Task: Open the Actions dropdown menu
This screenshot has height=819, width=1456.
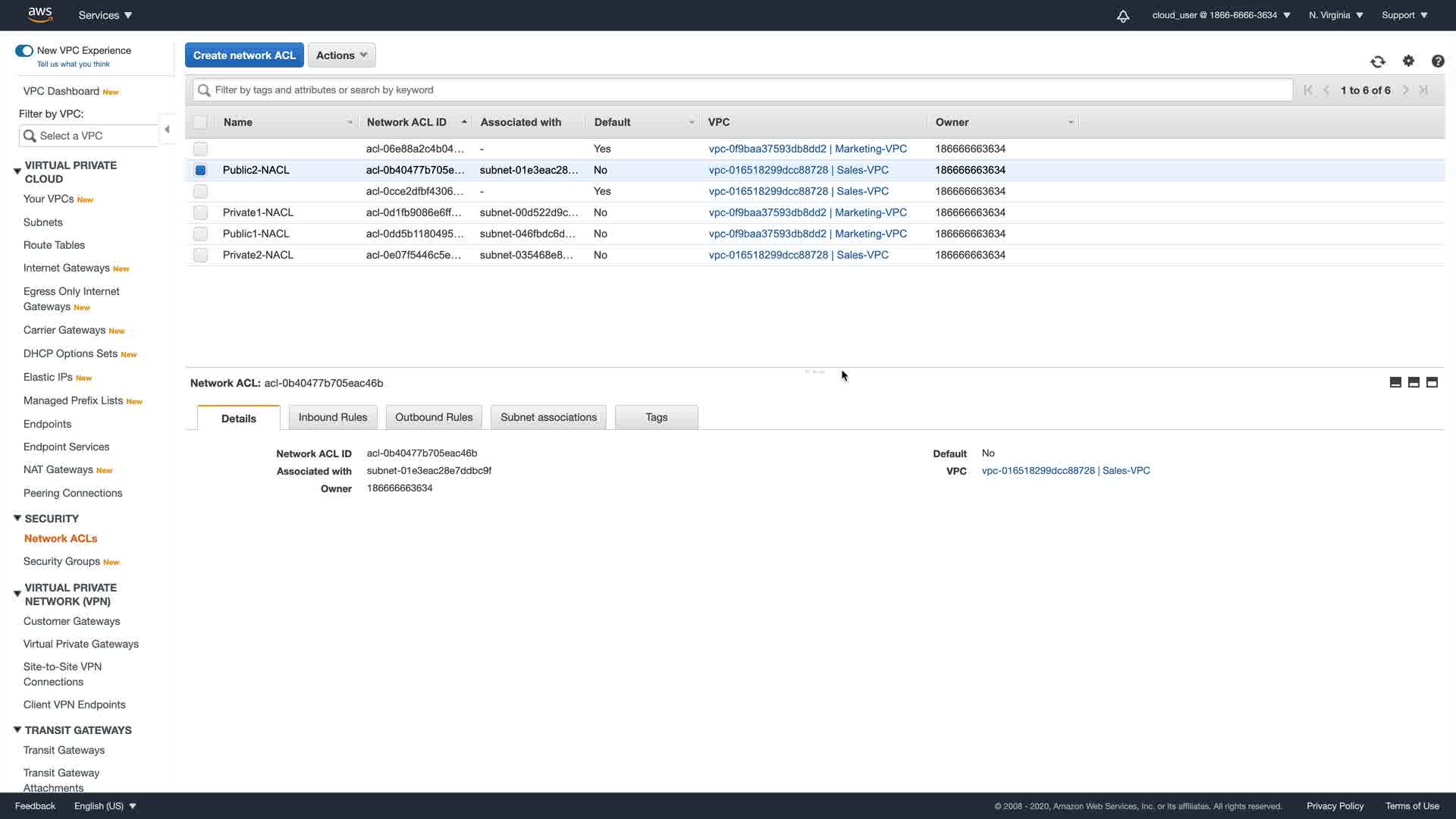Action: 341,55
